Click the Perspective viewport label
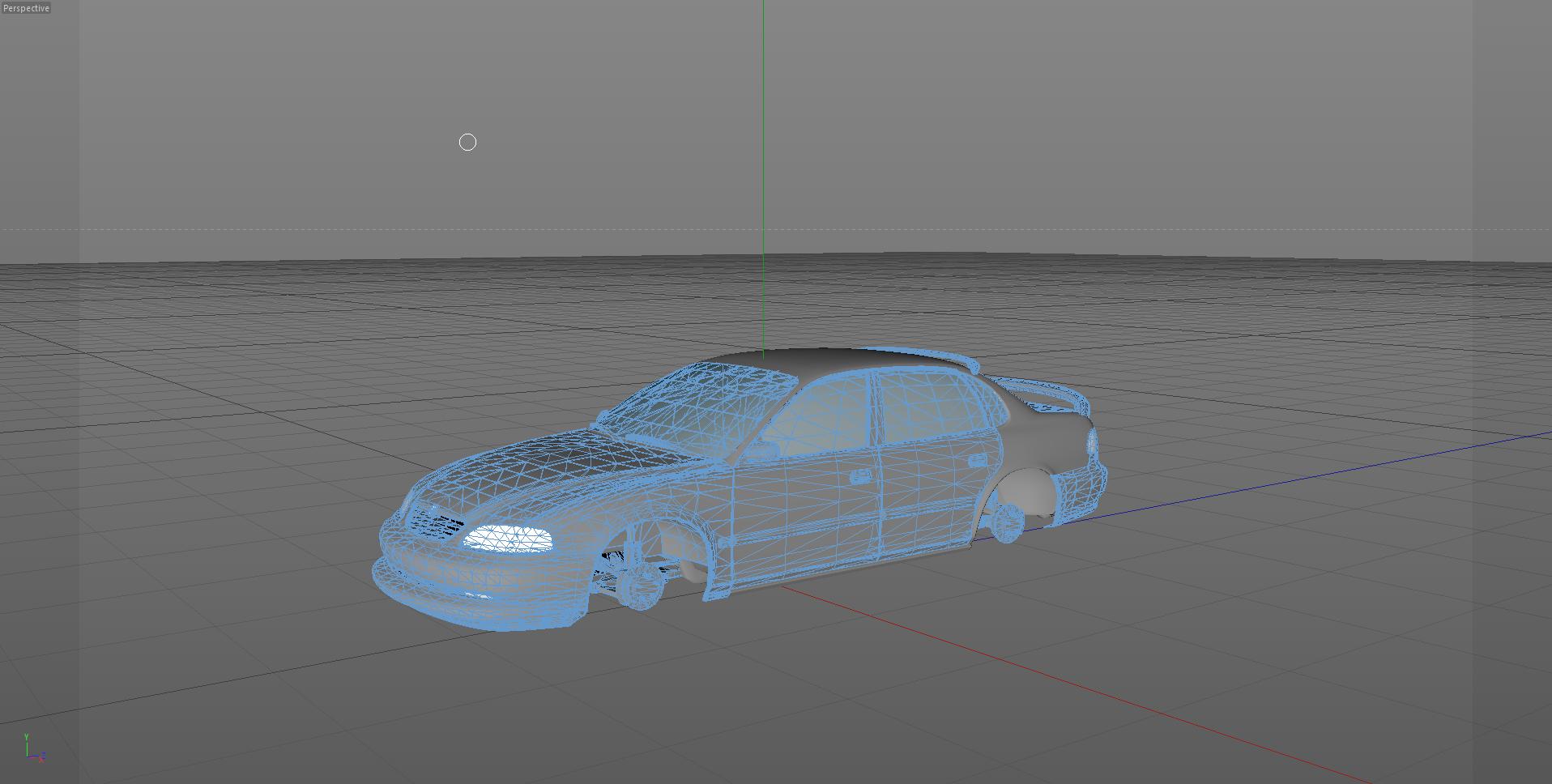This screenshot has width=1552, height=784. pyautogui.click(x=26, y=8)
